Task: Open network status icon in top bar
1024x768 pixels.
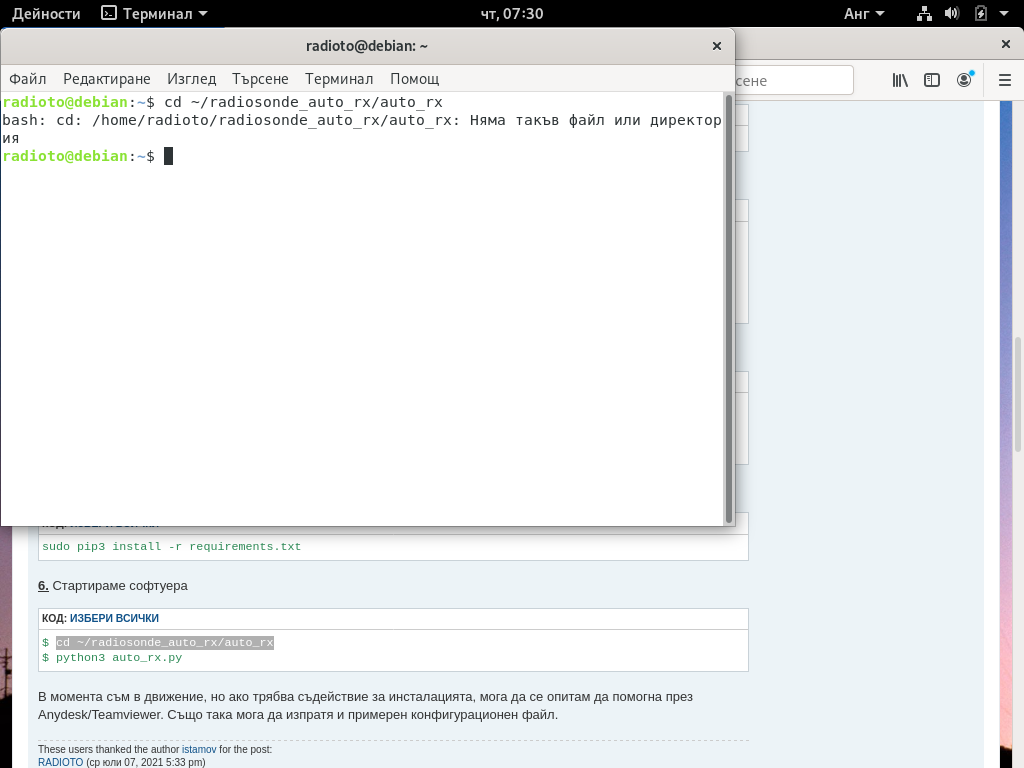Action: (x=924, y=14)
